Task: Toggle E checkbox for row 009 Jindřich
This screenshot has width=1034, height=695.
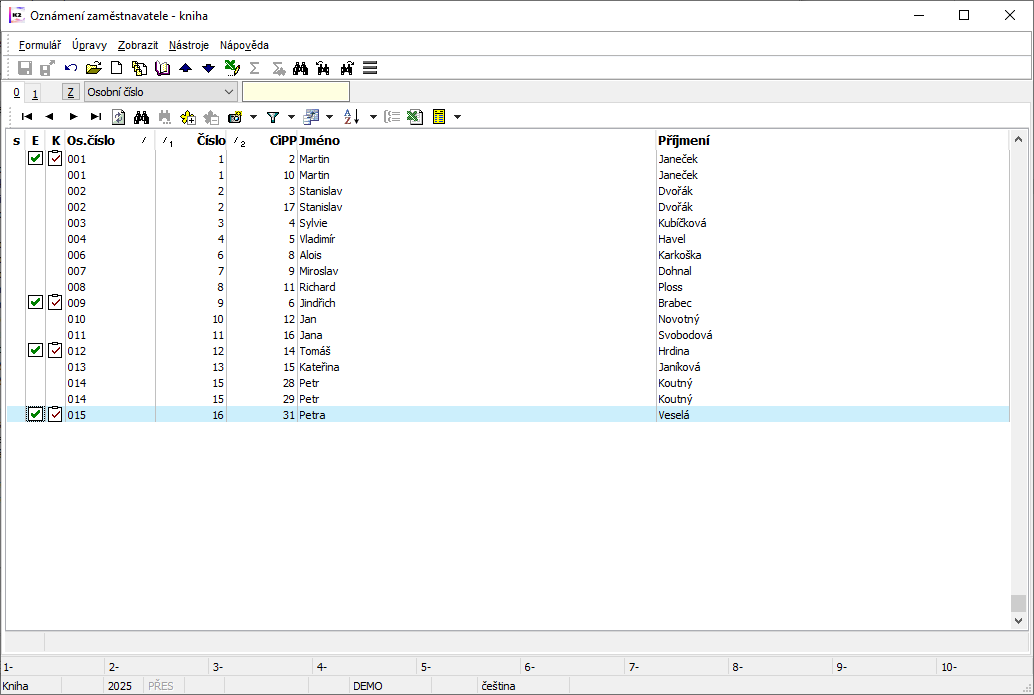Action: 36,302
